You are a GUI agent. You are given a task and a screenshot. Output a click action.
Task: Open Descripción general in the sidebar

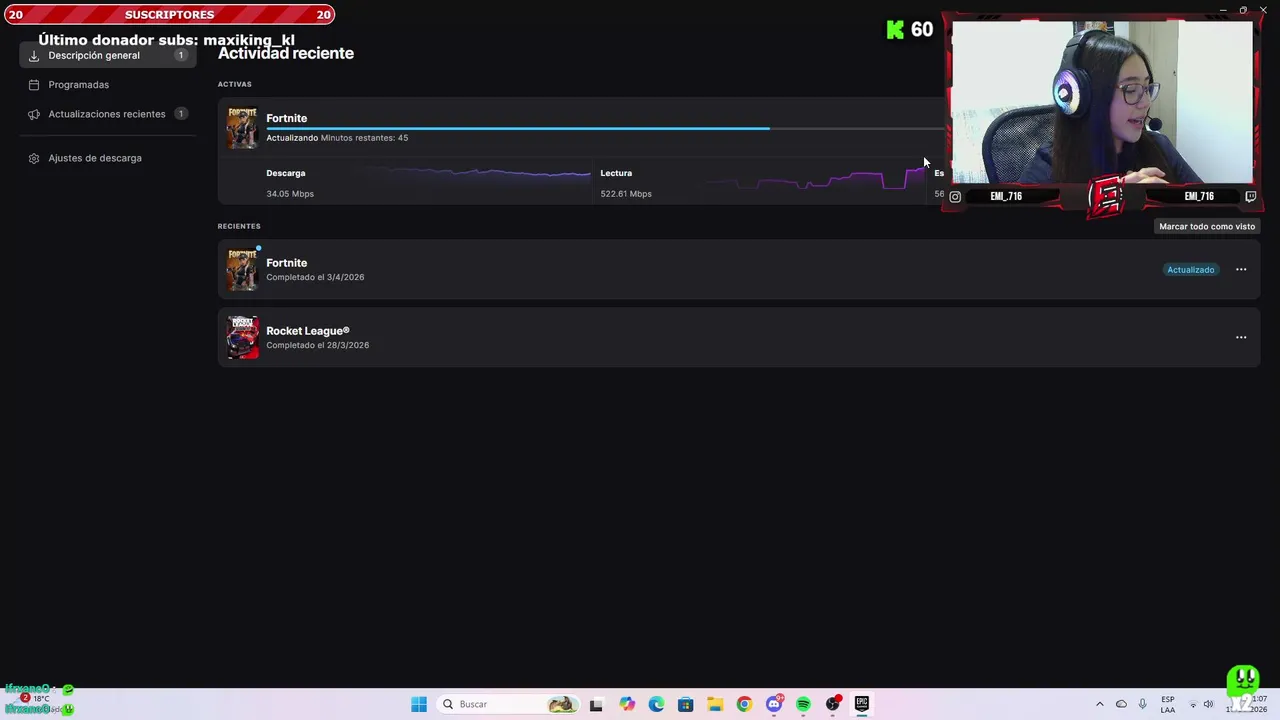(x=107, y=55)
